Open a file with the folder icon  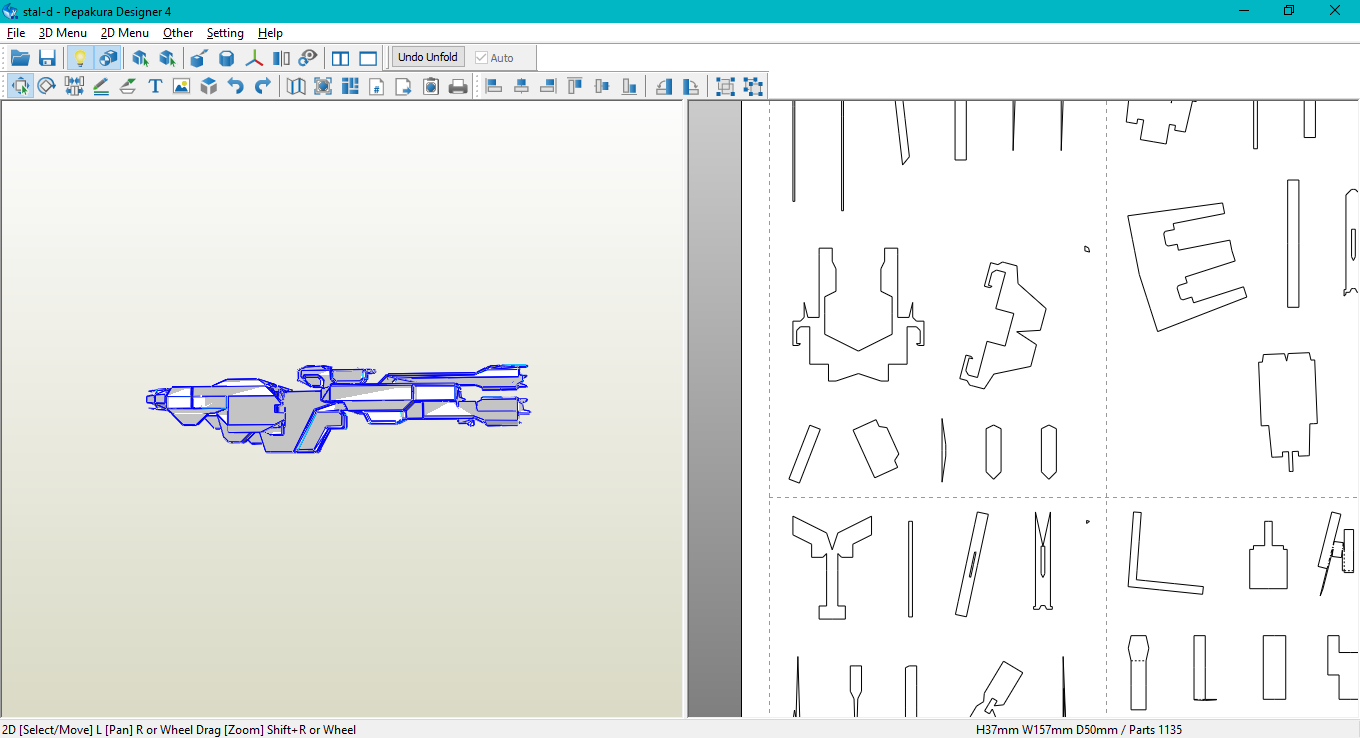click(20, 58)
